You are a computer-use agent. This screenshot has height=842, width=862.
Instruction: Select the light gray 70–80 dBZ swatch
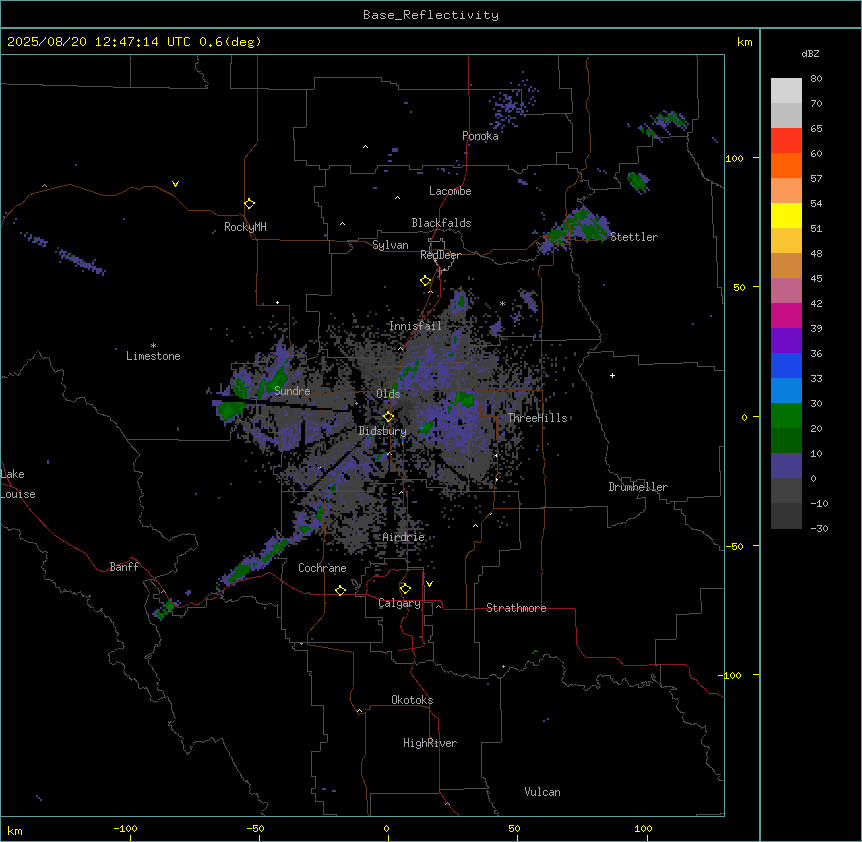point(786,91)
